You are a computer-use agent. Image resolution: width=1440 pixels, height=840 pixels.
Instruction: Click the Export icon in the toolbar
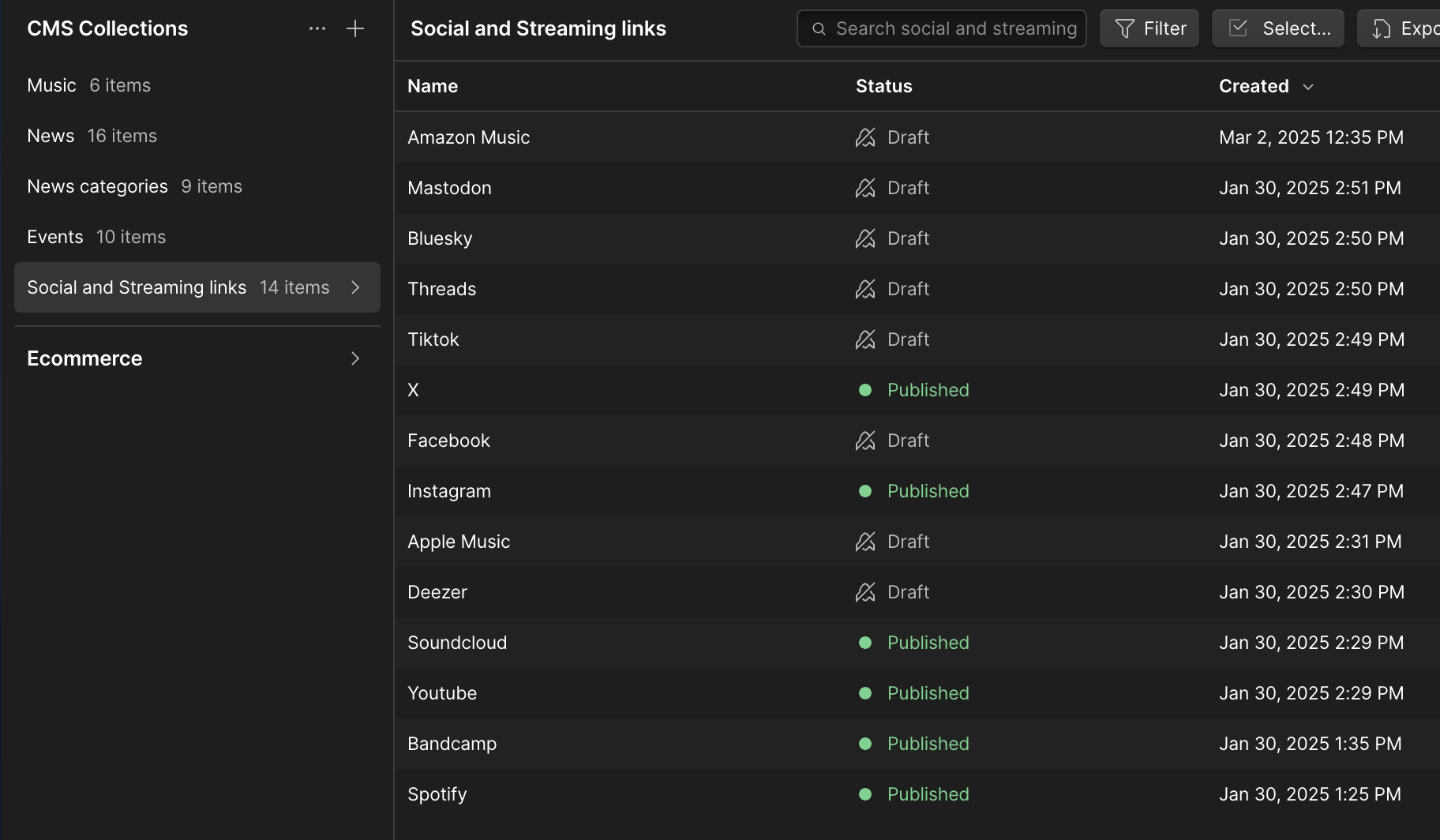[1380, 28]
